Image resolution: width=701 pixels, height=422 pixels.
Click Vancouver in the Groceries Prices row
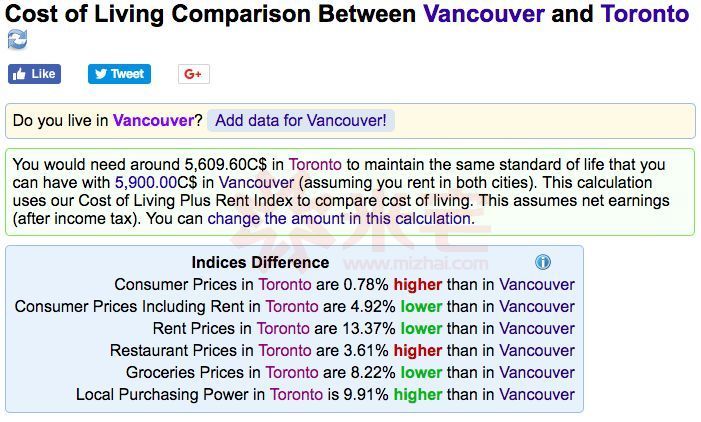click(537, 372)
